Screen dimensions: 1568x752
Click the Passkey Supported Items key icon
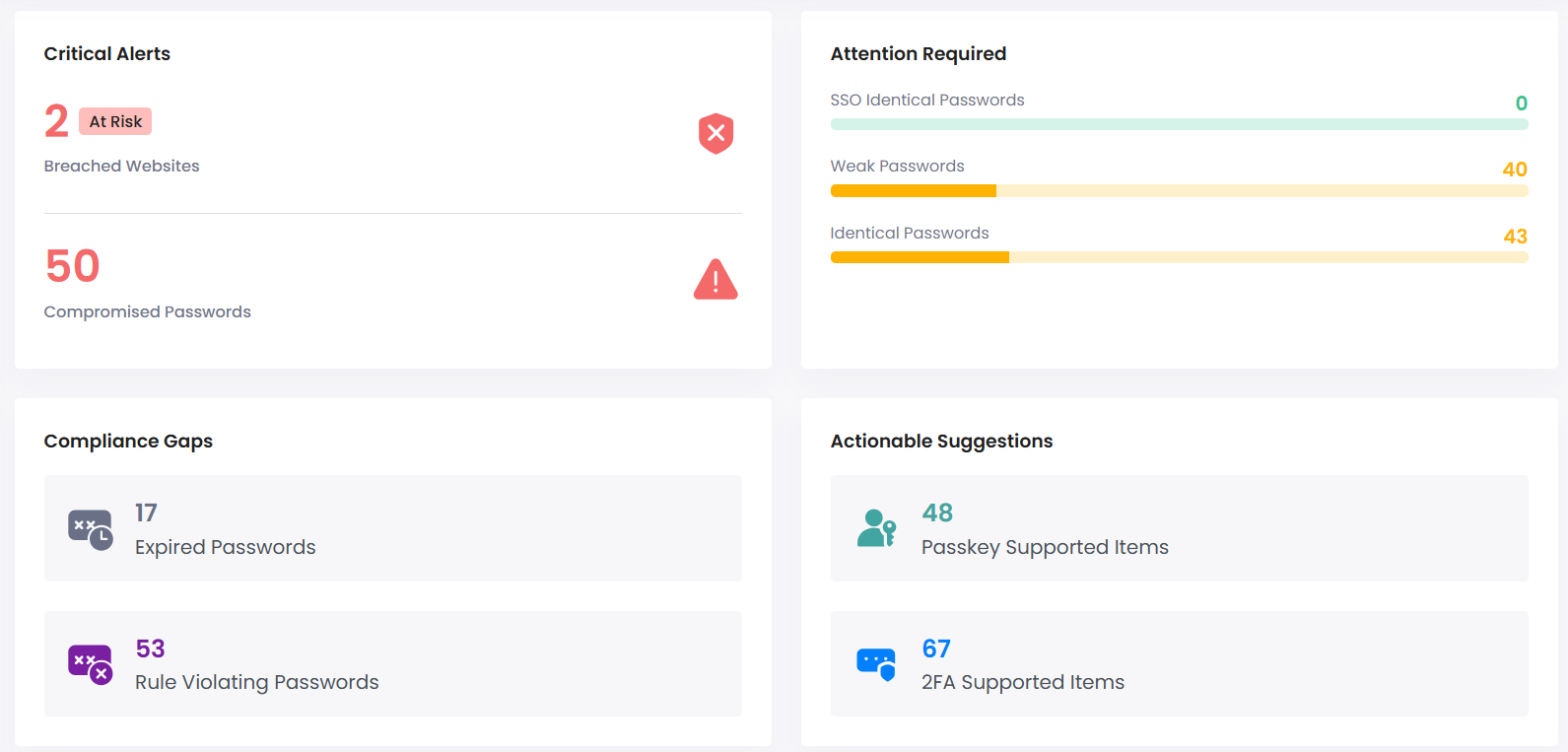[877, 529]
